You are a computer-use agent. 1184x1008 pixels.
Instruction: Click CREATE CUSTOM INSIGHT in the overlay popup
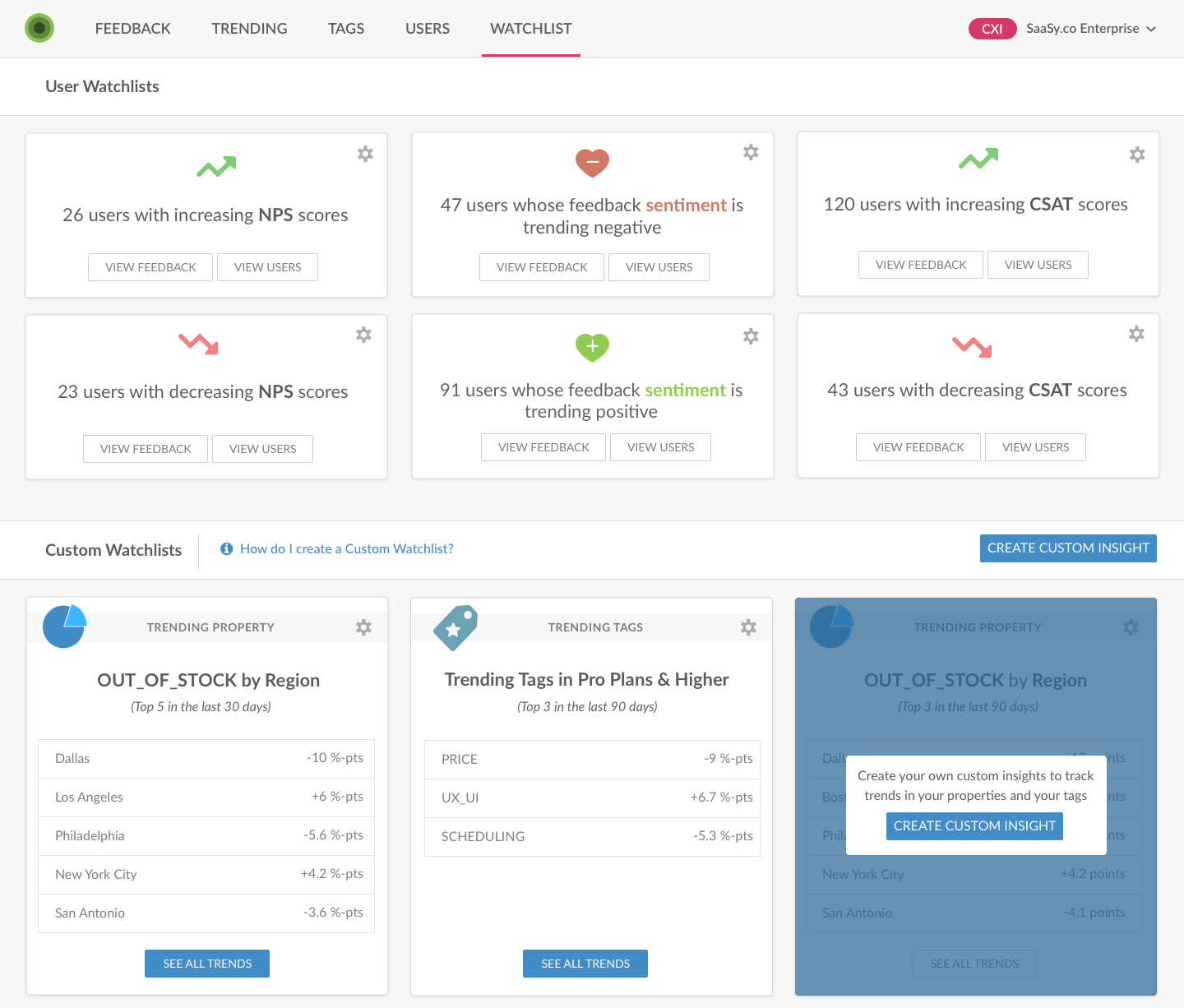(974, 826)
